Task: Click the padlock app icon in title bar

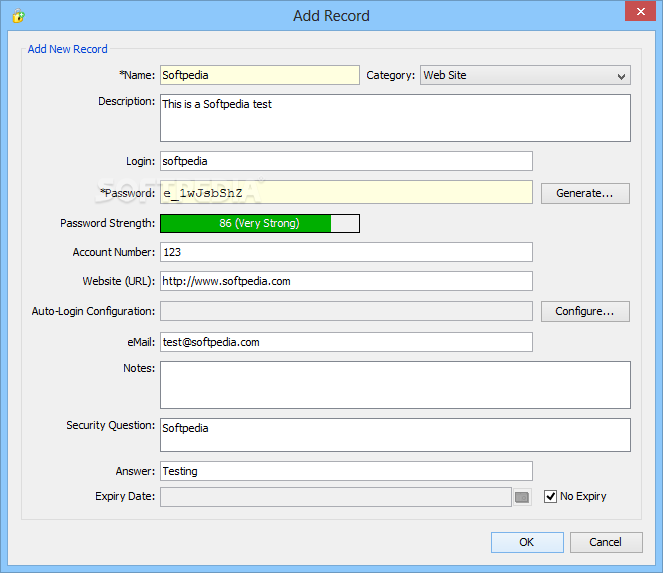Action: click(18, 16)
